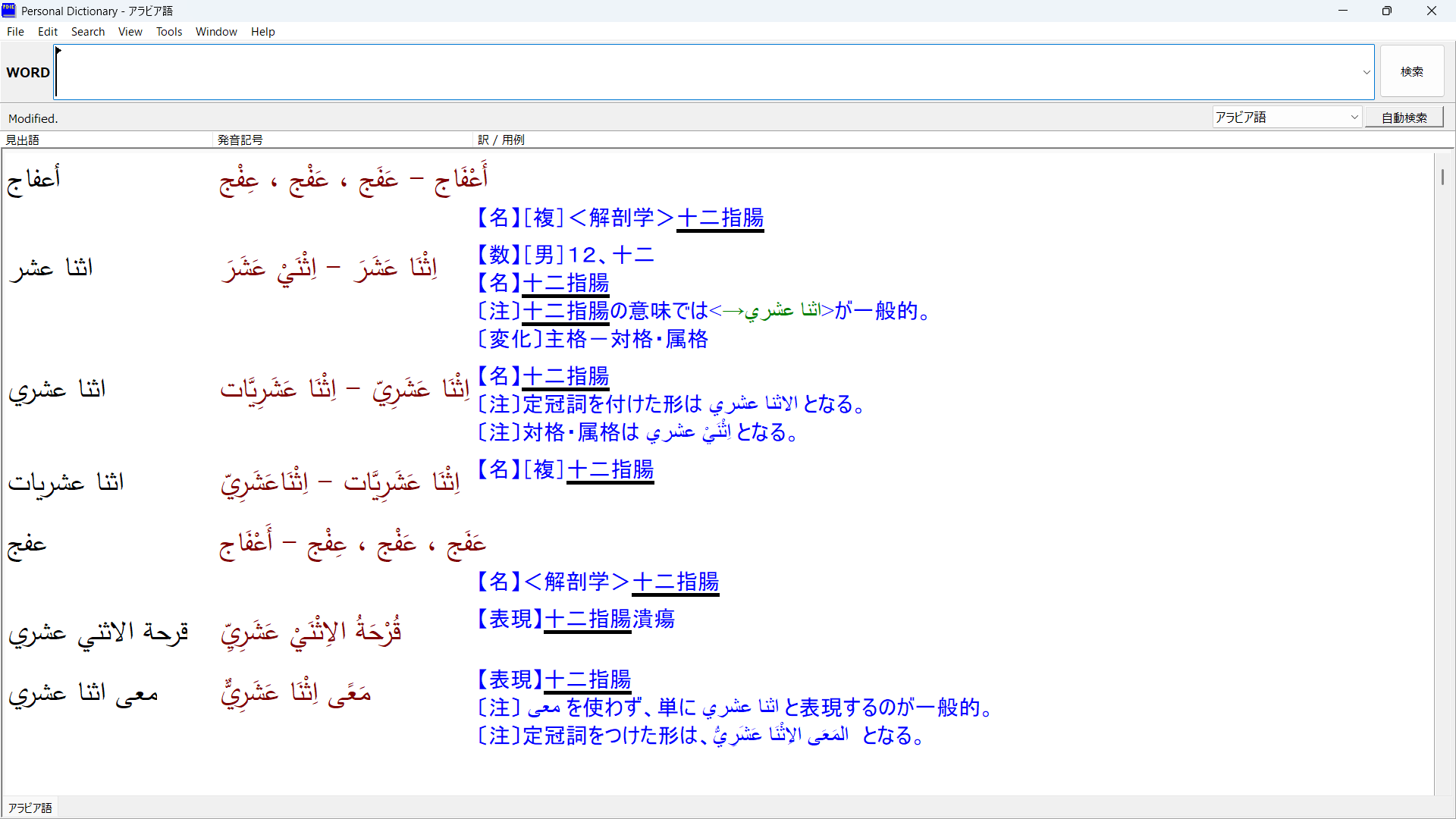1456x819 pixels.
Task: Click the 訳 / 用例 column header
Action: (x=500, y=140)
